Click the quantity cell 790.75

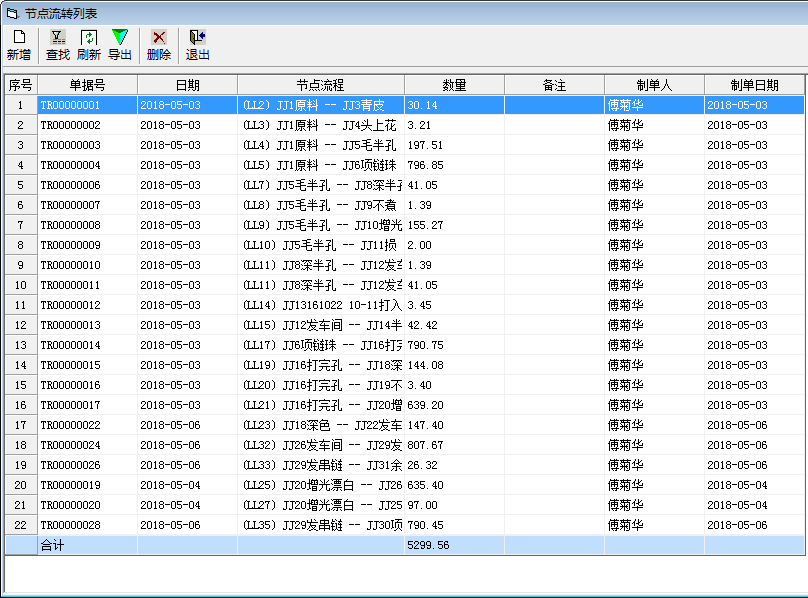tap(454, 345)
